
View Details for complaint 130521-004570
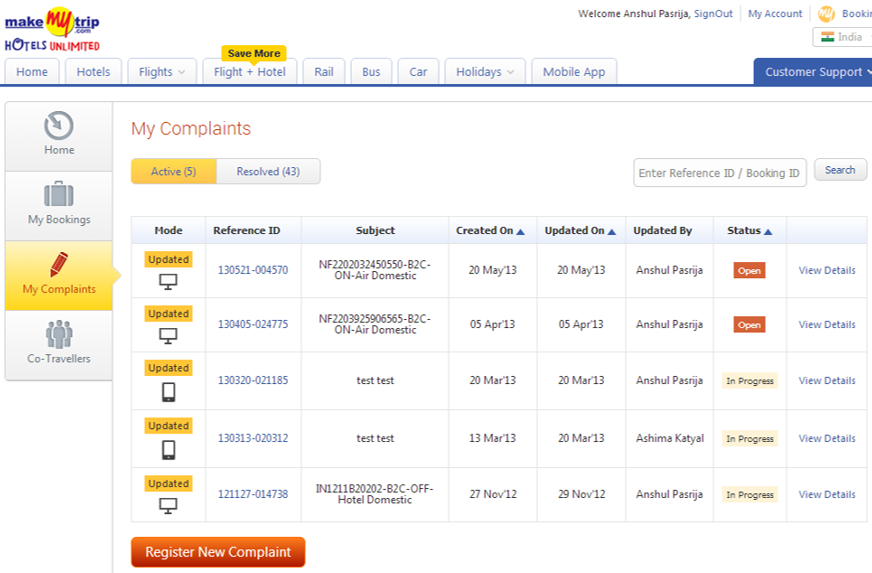pos(827,270)
